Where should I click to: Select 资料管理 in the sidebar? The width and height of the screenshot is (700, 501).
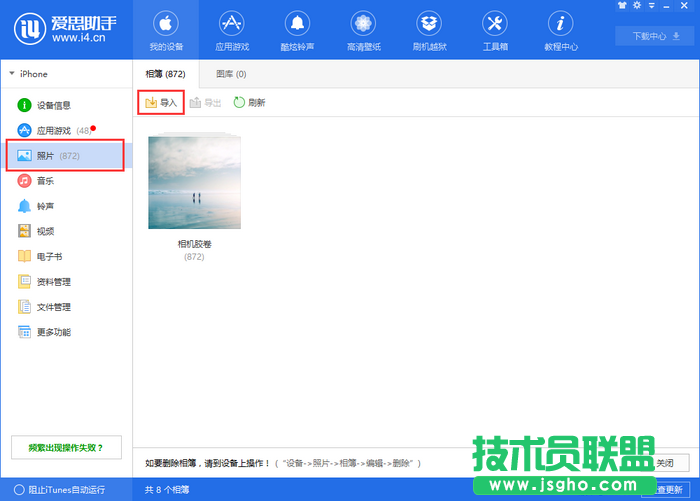[x=67, y=282]
